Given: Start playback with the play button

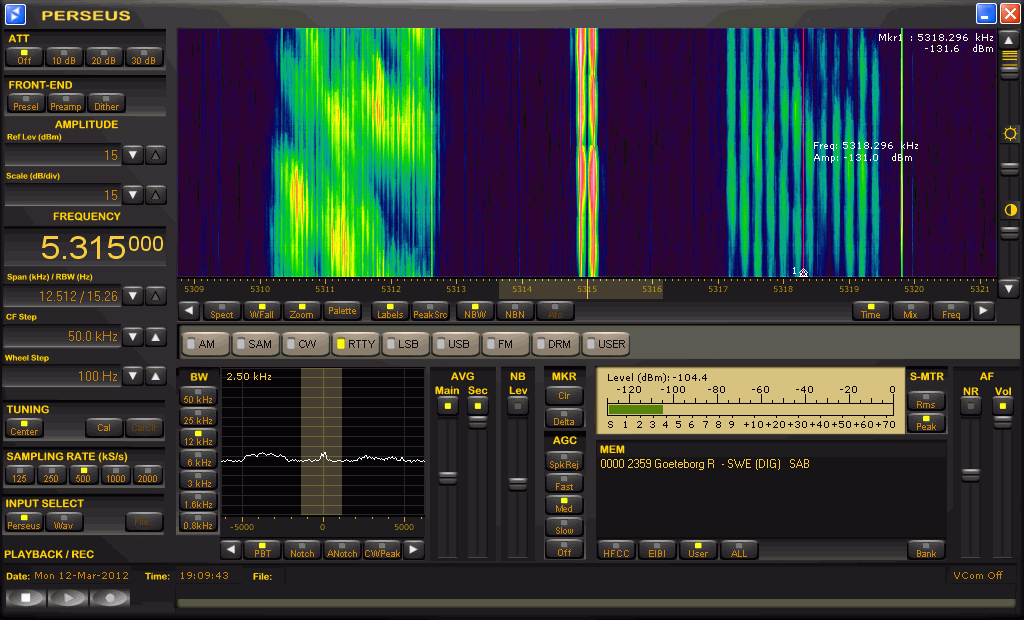Looking at the screenshot, I should point(68,598).
